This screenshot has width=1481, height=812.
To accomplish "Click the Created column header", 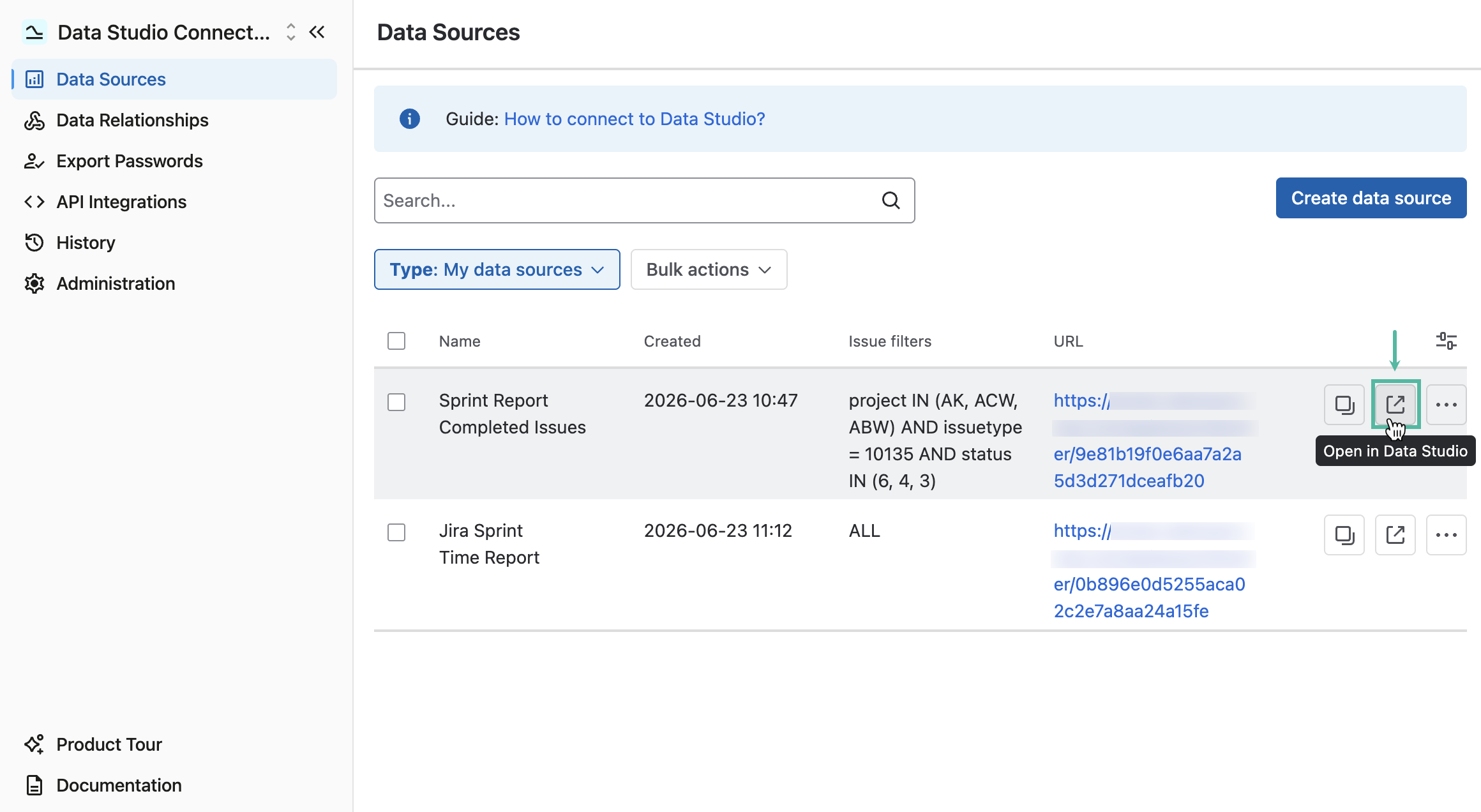I will click(672, 341).
